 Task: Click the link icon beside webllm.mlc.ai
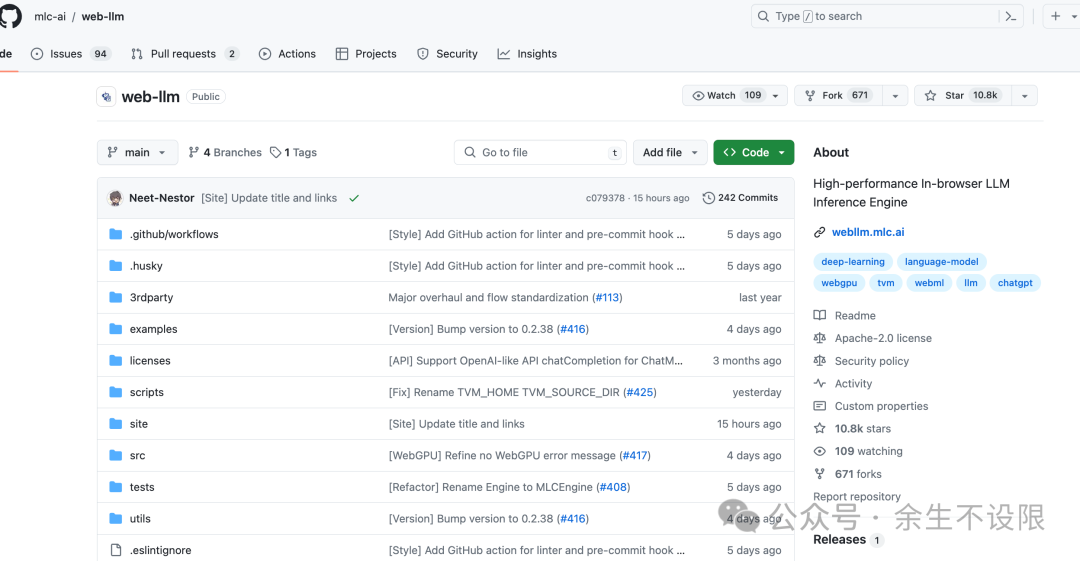[x=820, y=232]
